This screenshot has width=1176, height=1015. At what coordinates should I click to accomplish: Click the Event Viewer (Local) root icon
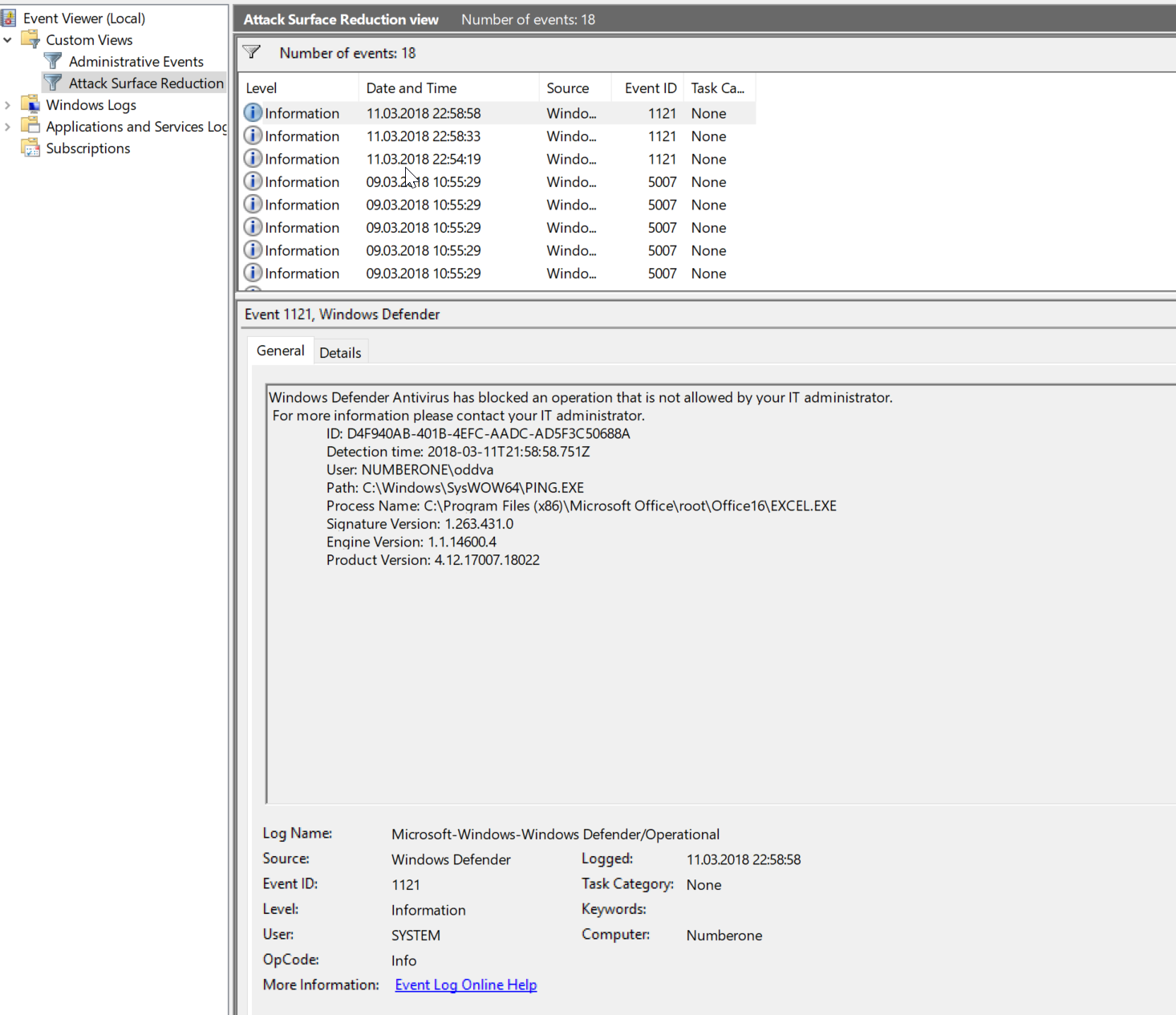click(9, 18)
